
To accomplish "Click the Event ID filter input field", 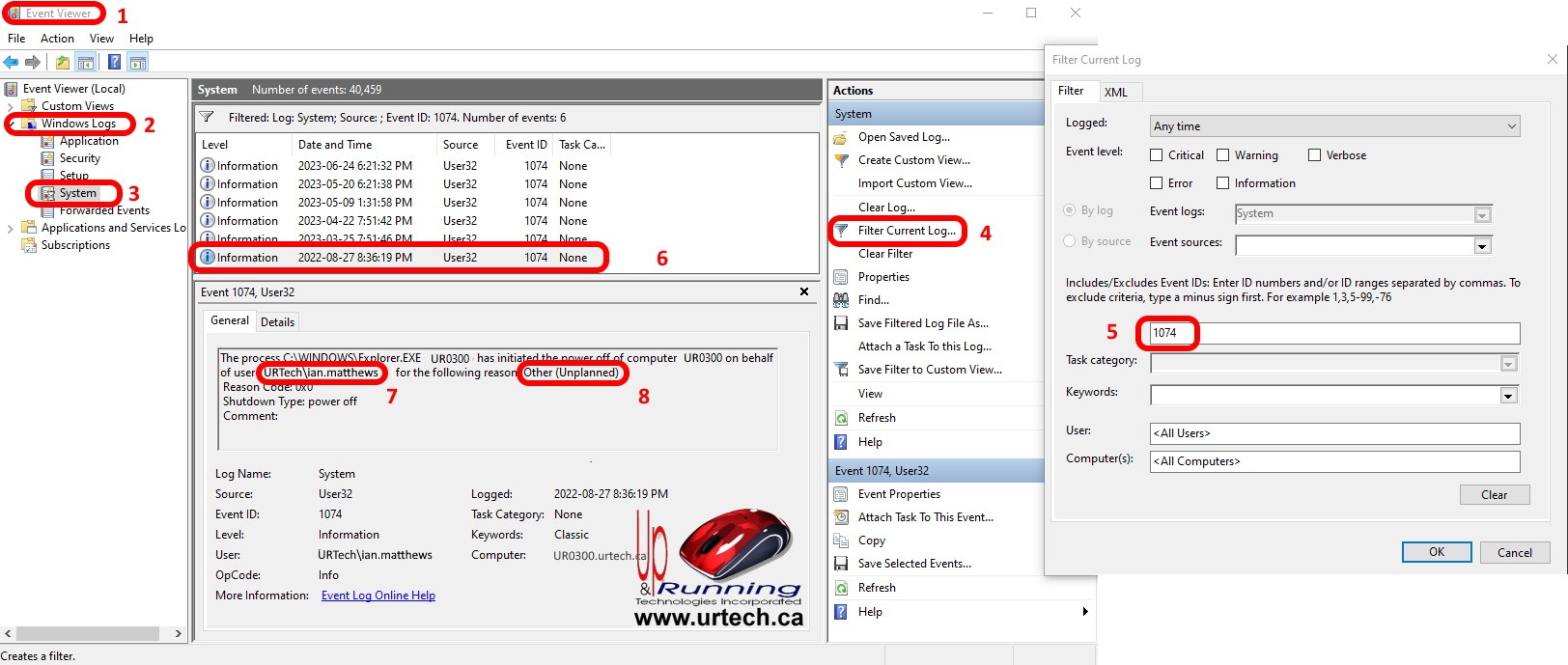I will pyautogui.click(x=1334, y=333).
